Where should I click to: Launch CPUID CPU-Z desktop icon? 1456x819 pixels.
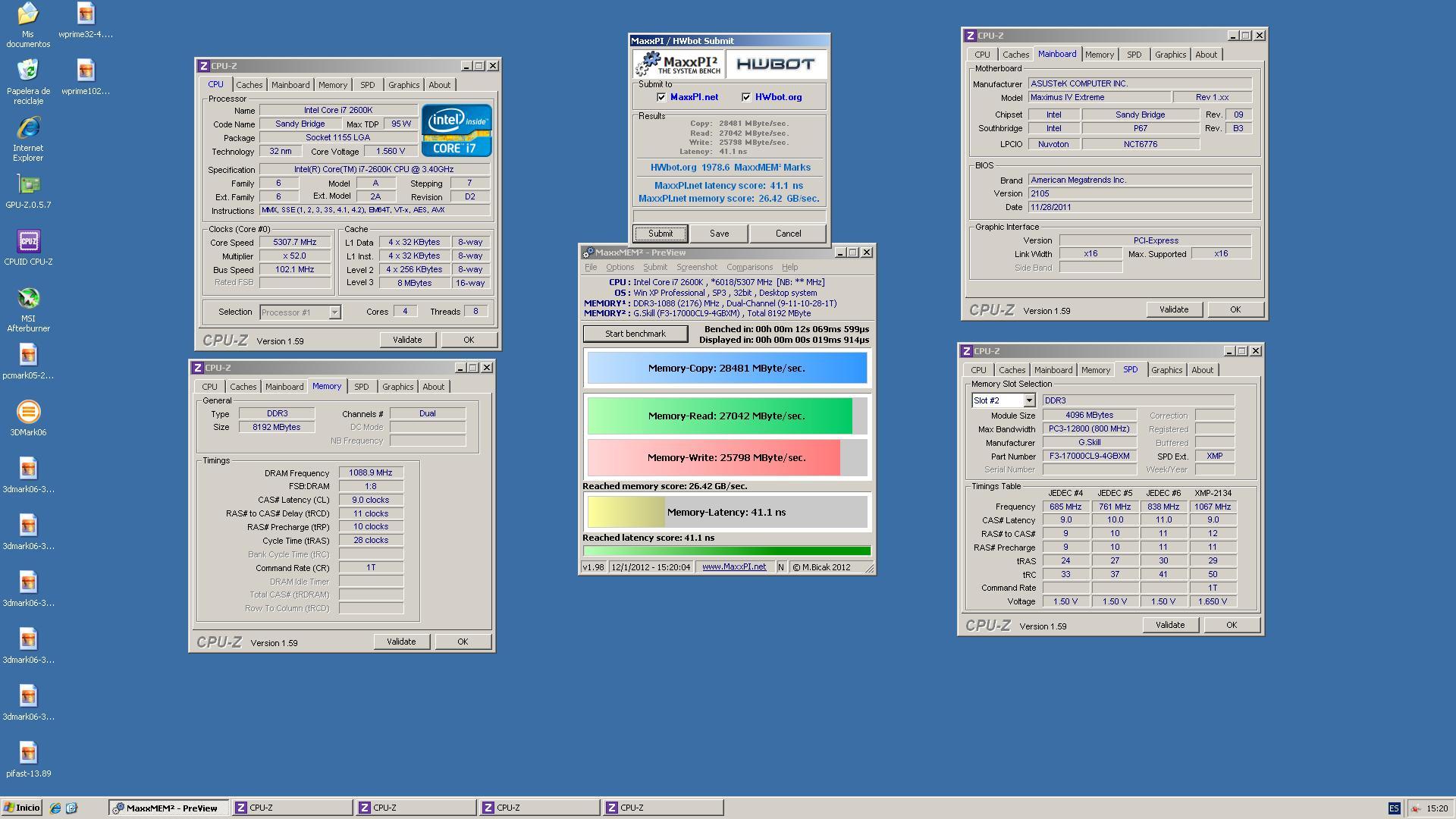[x=28, y=248]
